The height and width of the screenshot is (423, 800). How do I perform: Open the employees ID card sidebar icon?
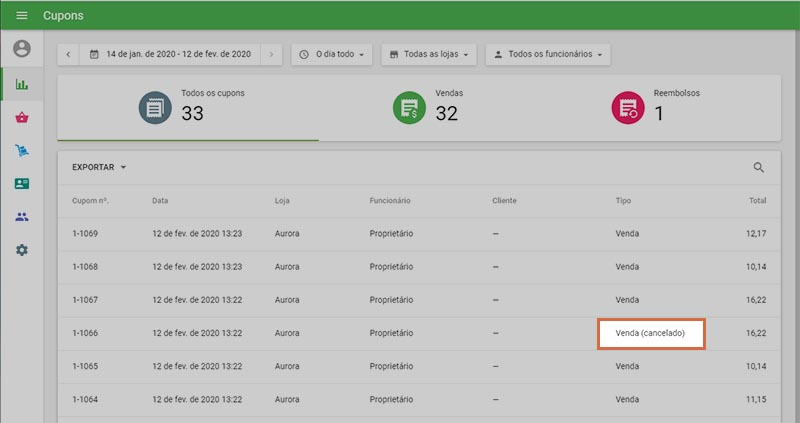click(21, 184)
